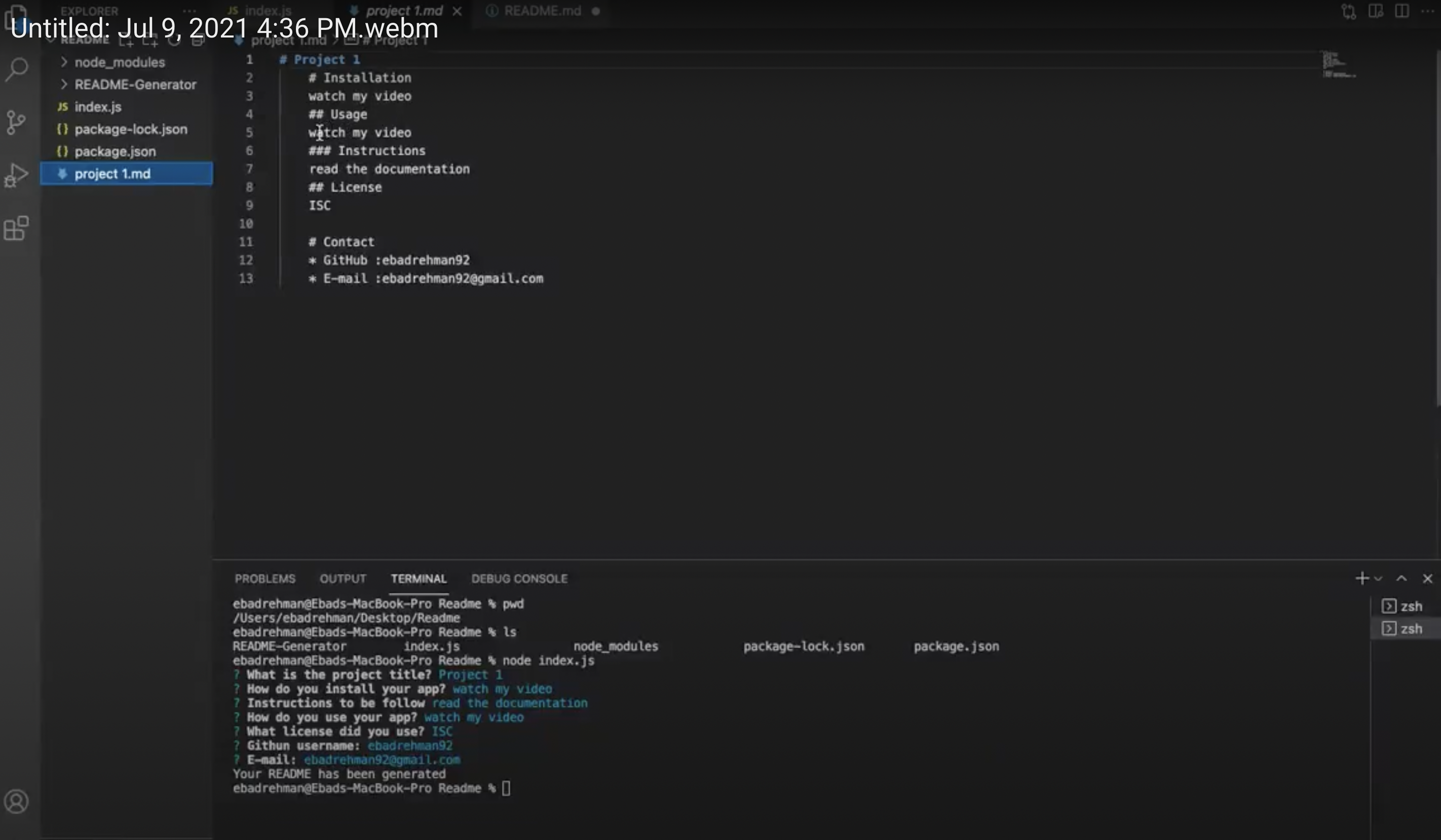Open the Search view in the activity bar

[16, 69]
